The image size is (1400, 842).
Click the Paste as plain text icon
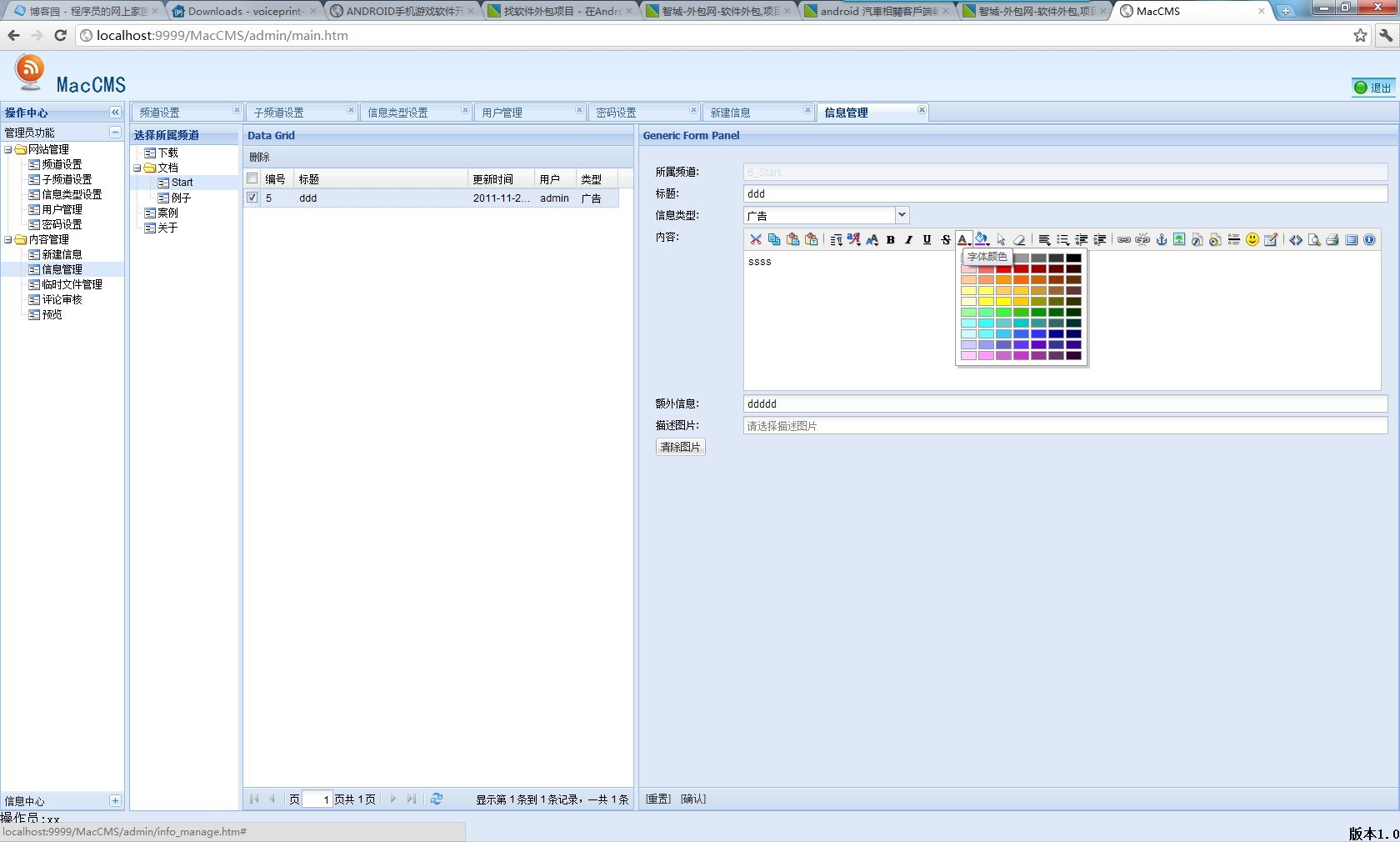pos(811,239)
